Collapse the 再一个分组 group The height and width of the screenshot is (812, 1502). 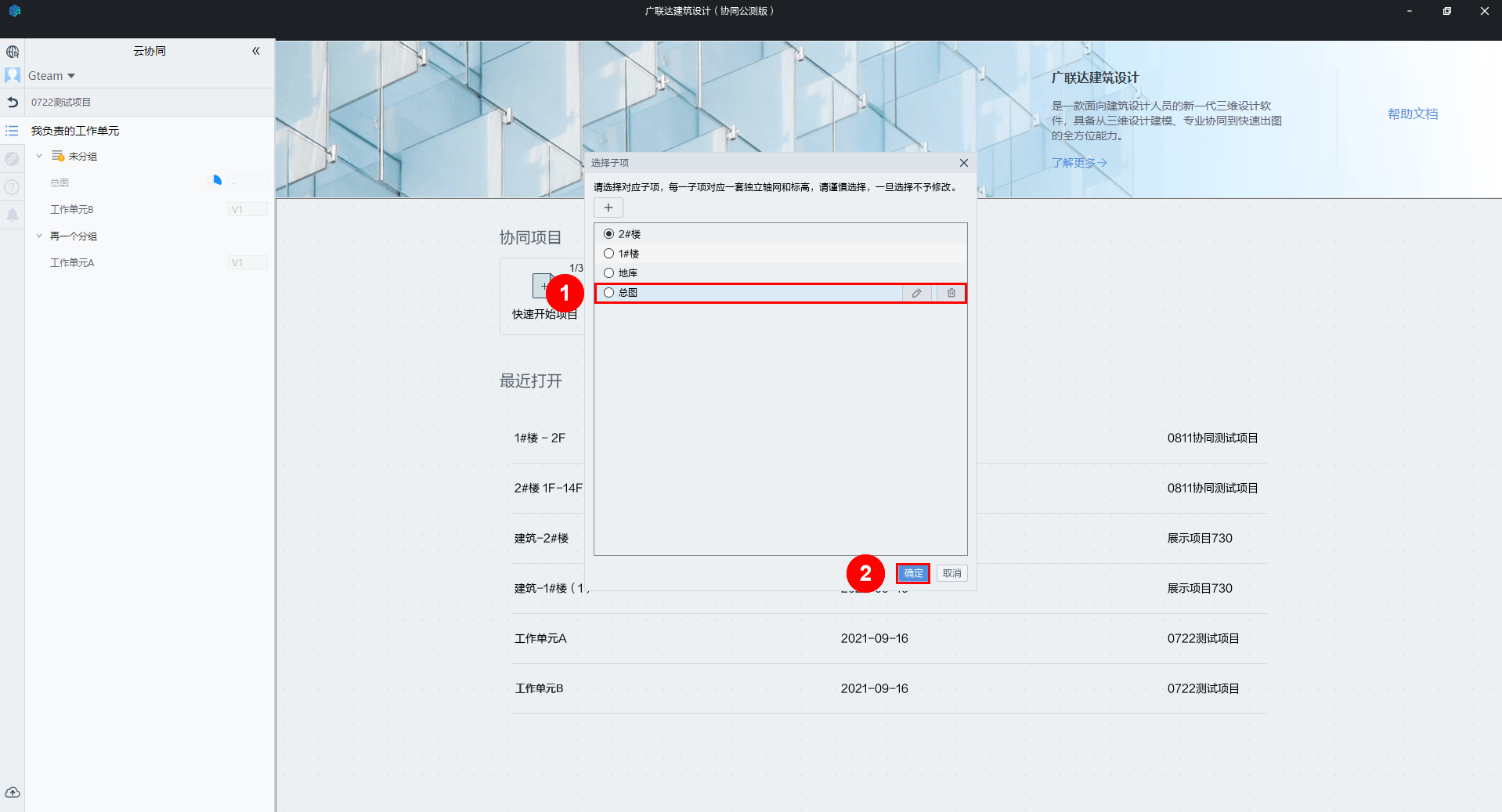tap(39, 236)
